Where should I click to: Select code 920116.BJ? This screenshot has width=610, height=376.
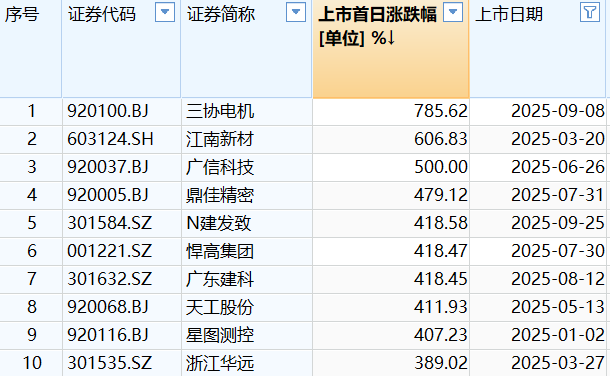108,335
